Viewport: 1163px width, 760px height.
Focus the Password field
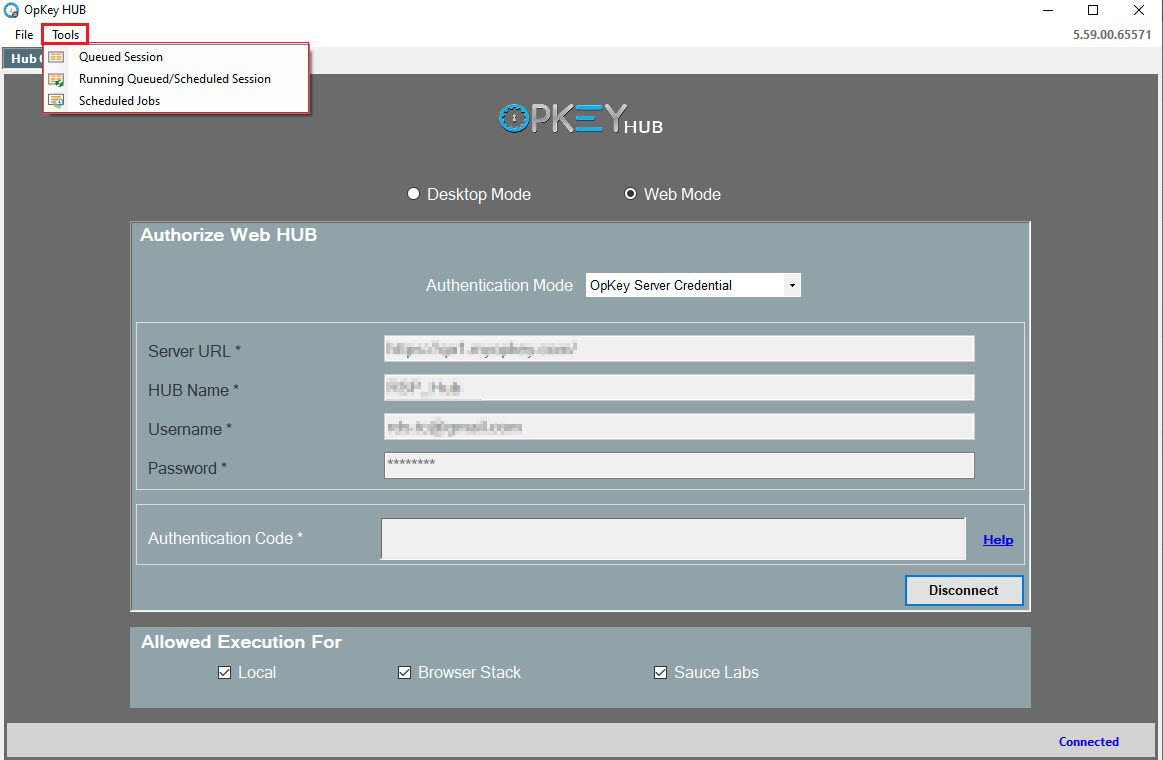(678, 466)
